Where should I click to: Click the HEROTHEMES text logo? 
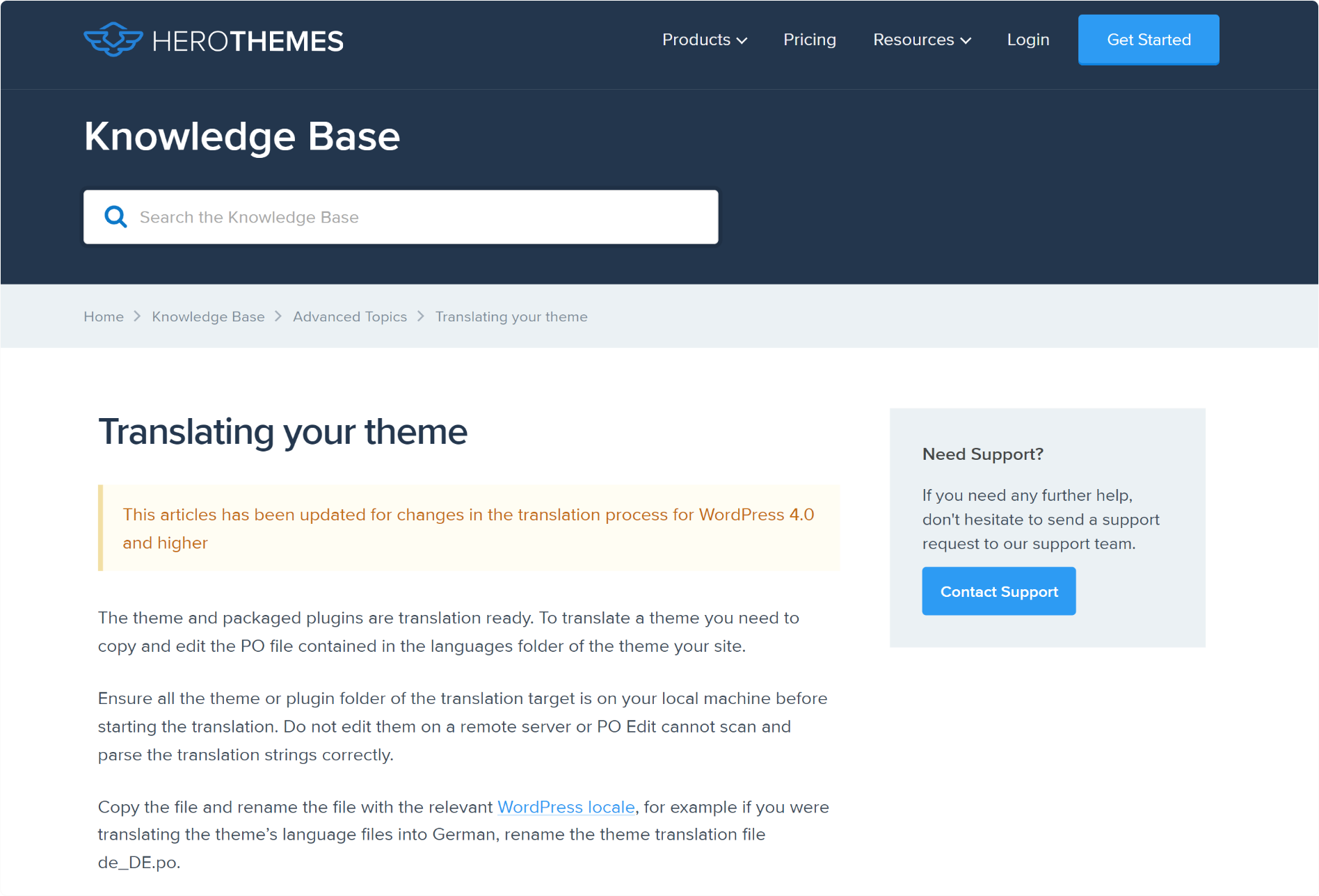(x=248, y=41)
